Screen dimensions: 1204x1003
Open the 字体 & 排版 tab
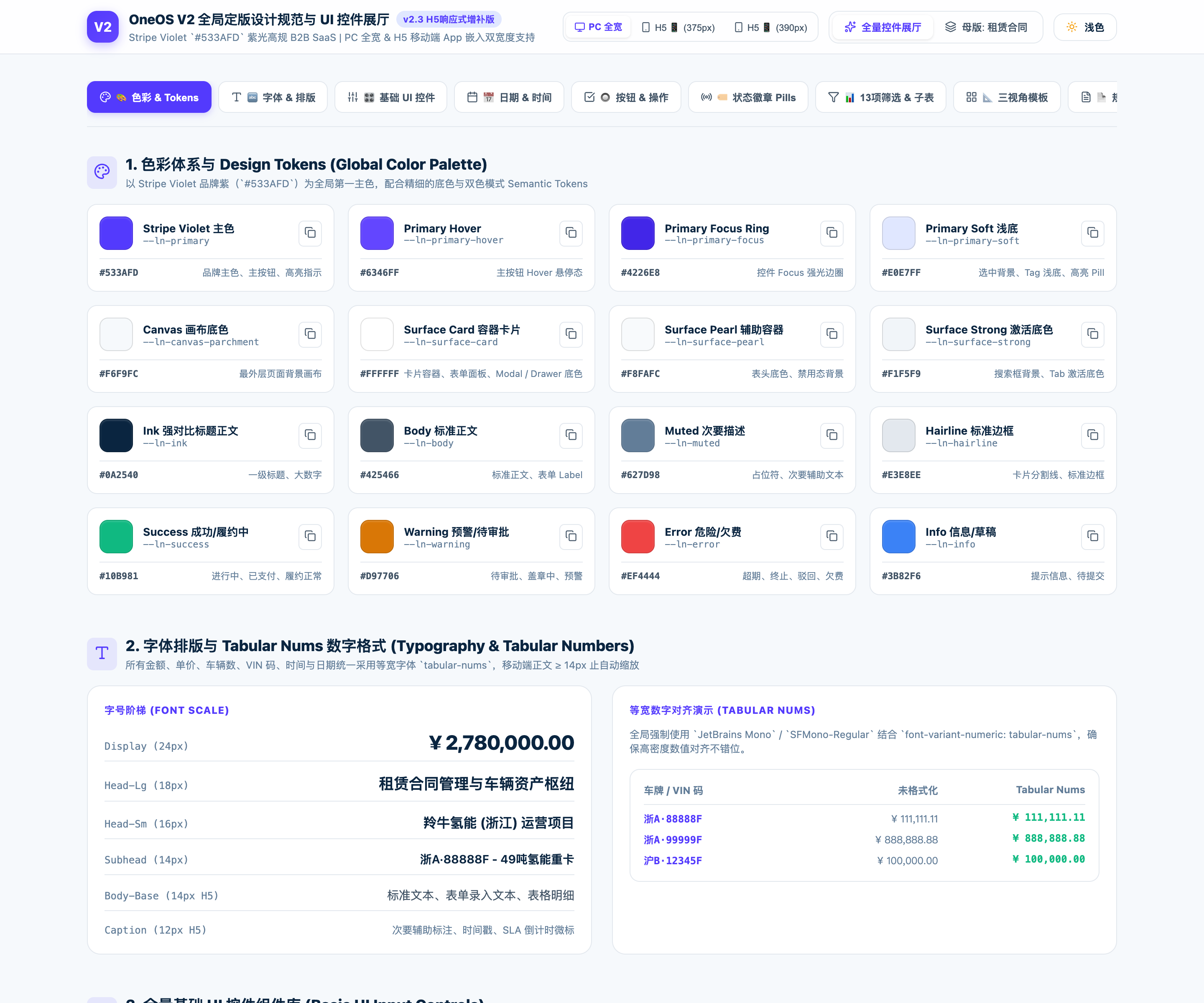(x=273, y=97)
